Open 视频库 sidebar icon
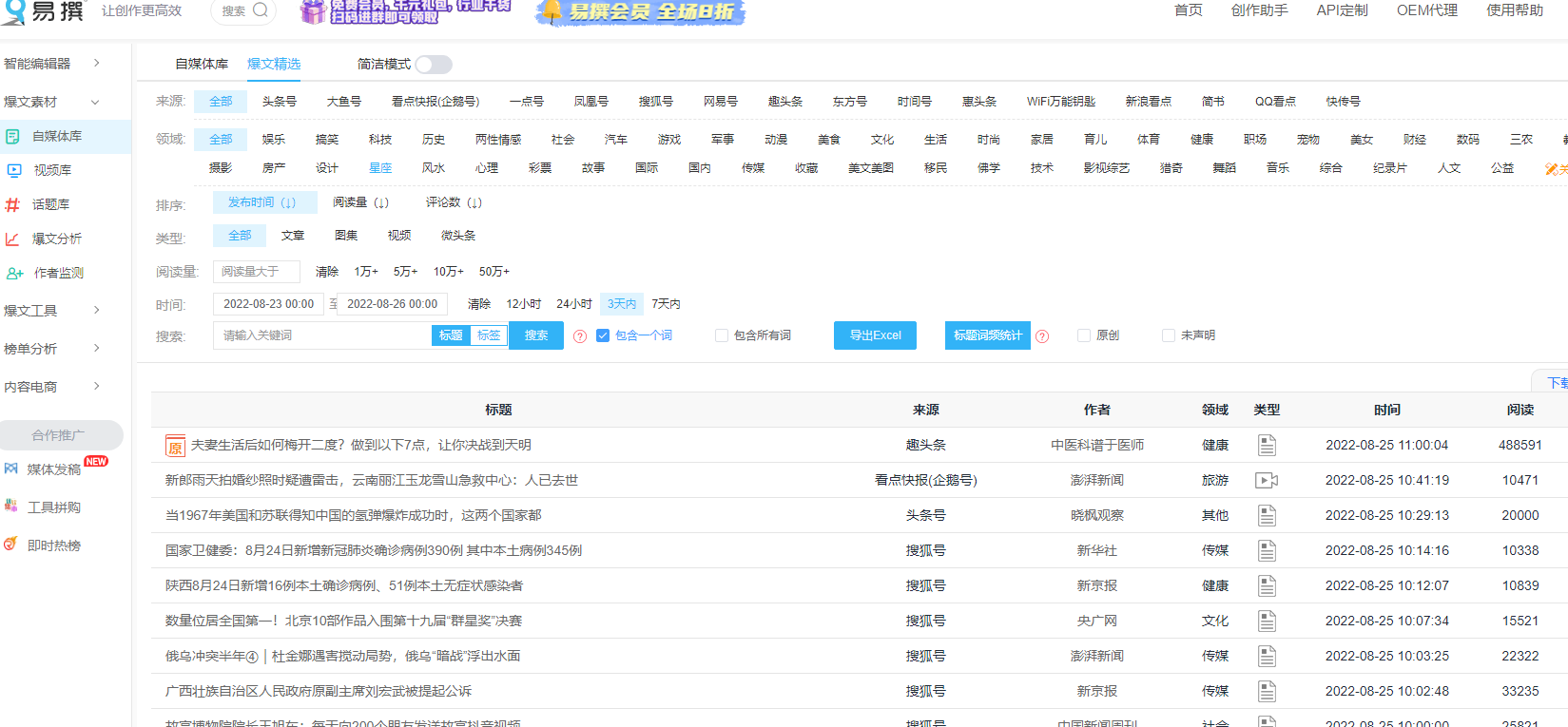The height and width of the screenshot is (727, 1568). pos(14,170)
